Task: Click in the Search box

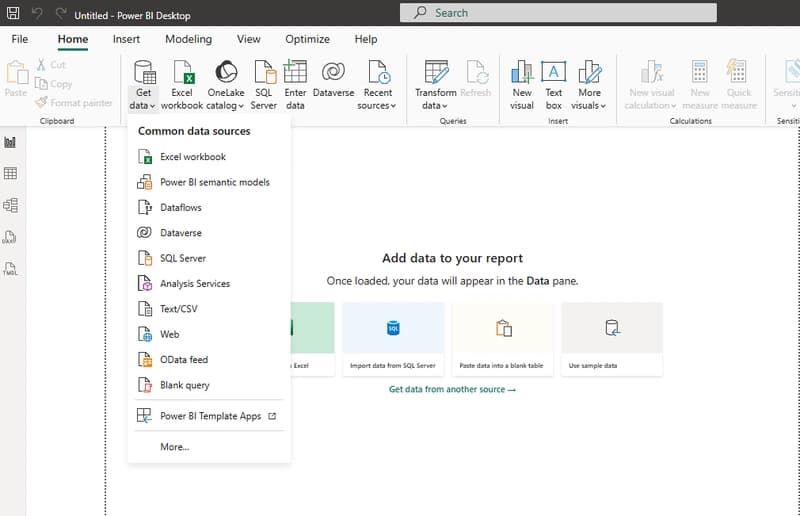Action: (558, 13)
